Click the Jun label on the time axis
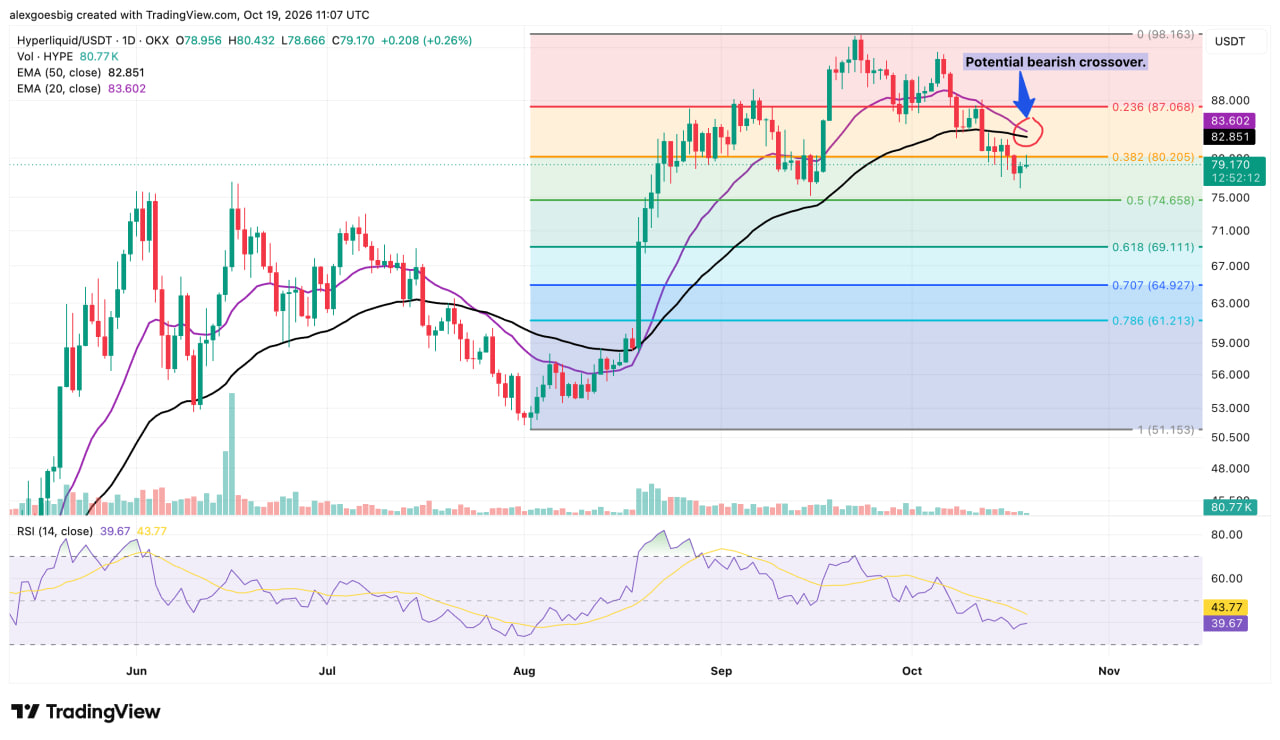 (138, 671)
